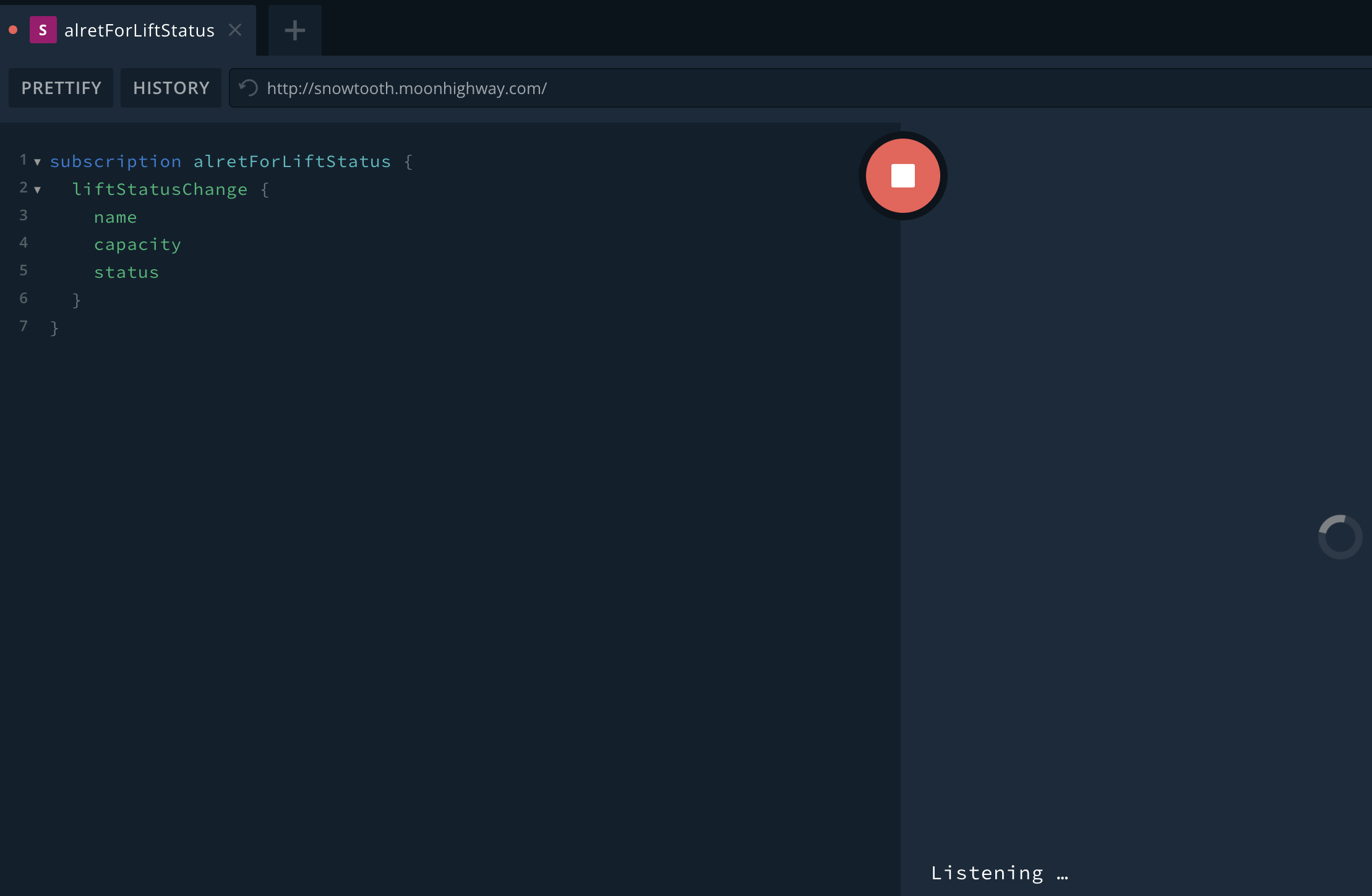Click line number 7 in gutter

click(24, 326)
